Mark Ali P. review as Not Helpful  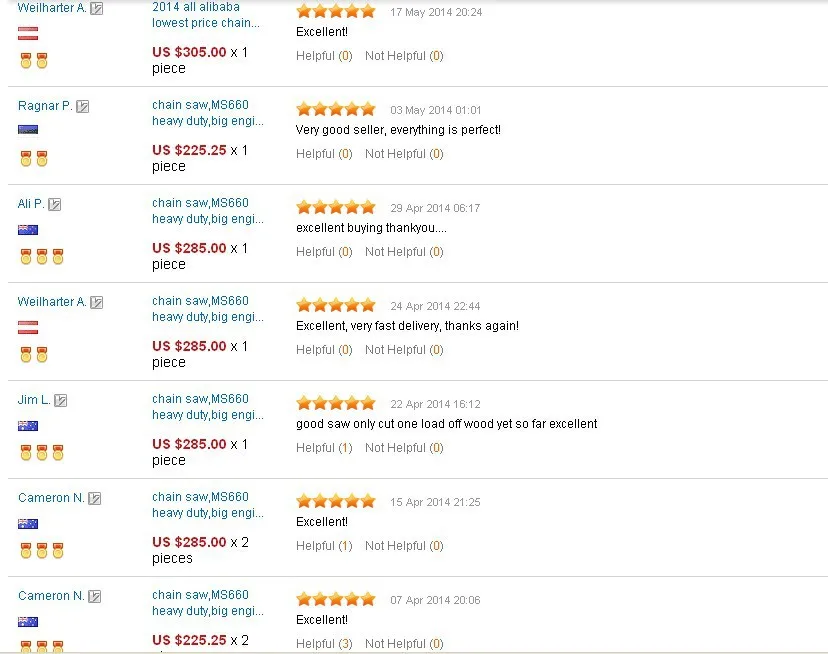tap(404, 252)
